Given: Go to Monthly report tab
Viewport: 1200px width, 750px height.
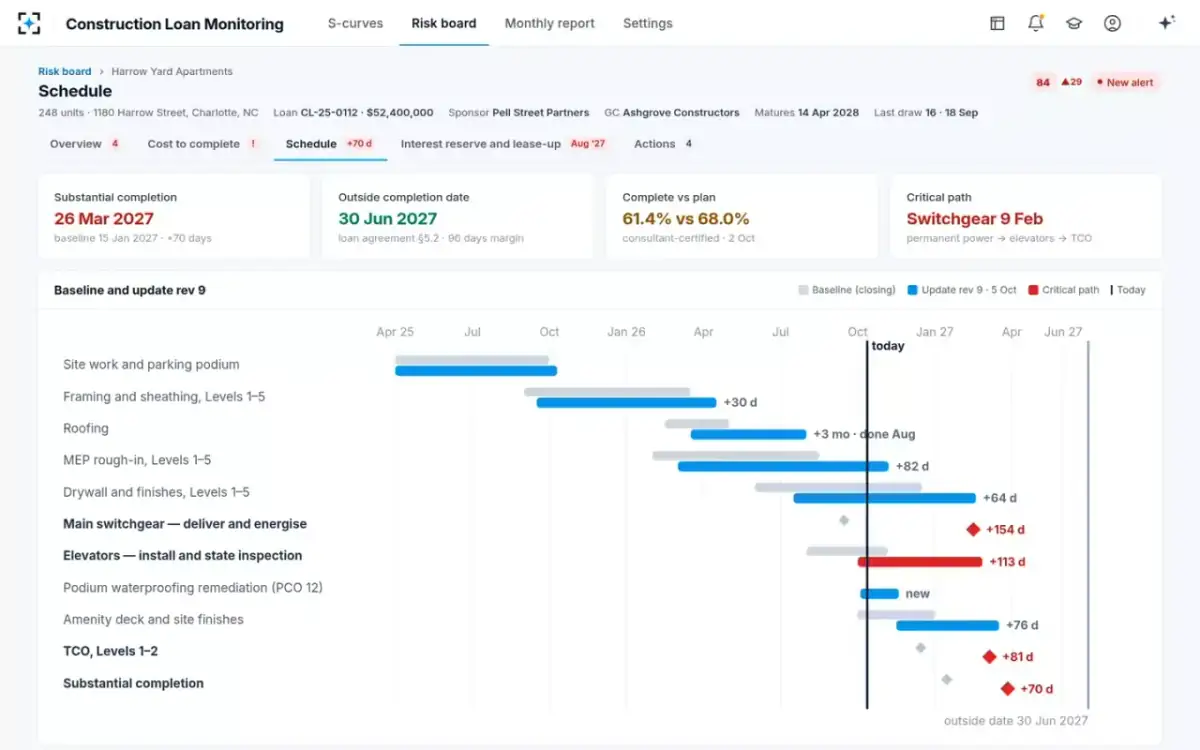Looking at the screenshot, I should [549, 23].
